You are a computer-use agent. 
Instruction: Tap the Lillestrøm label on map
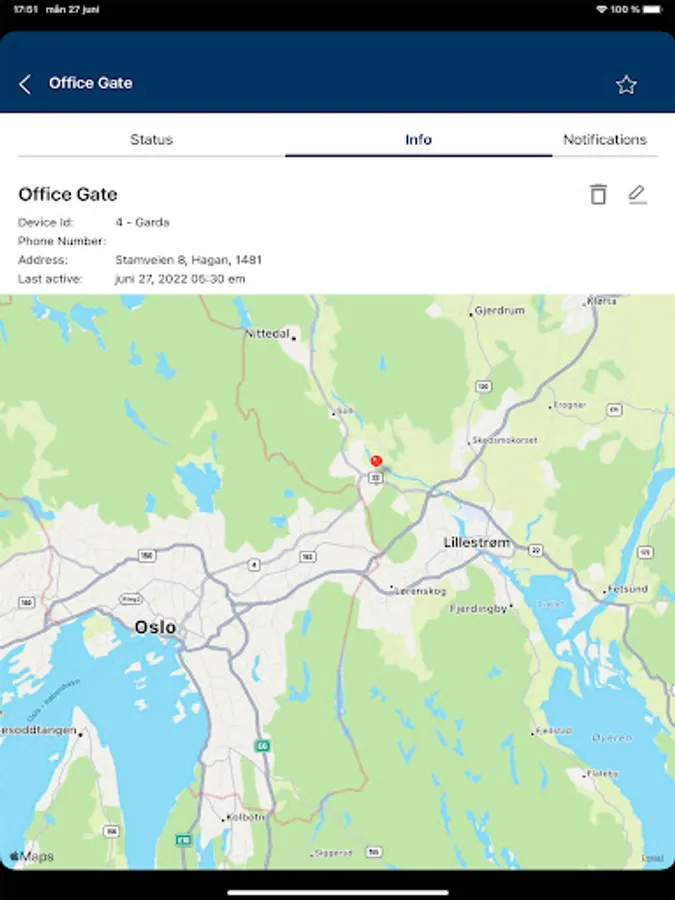476,542
